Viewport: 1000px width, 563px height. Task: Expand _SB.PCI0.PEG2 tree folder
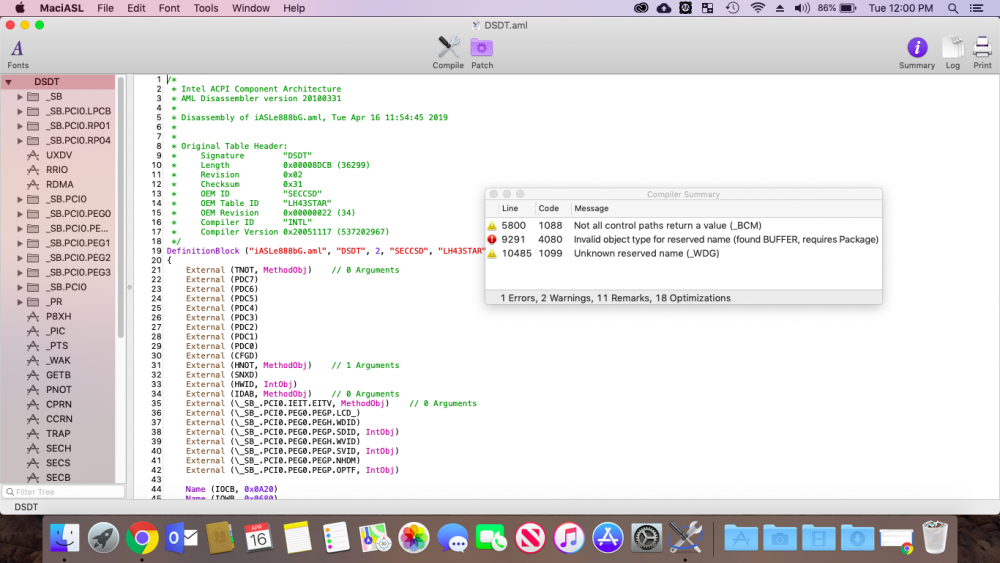[20, 258]
